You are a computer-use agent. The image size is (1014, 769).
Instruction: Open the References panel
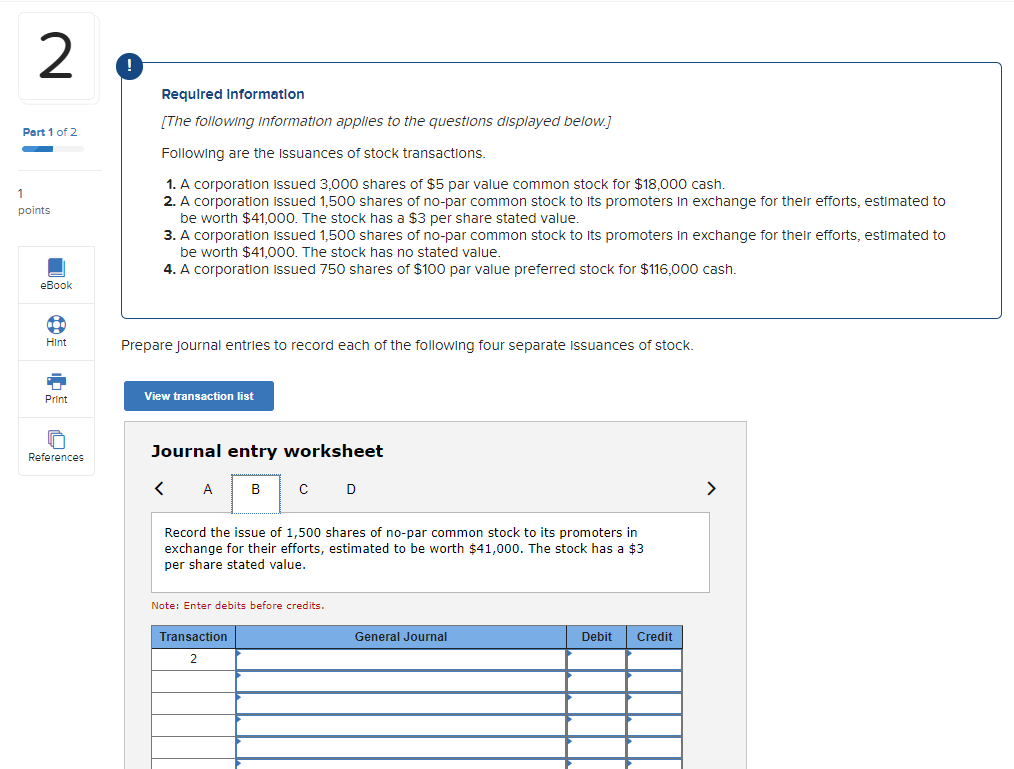pyautogui.click(x=55, y=446)
